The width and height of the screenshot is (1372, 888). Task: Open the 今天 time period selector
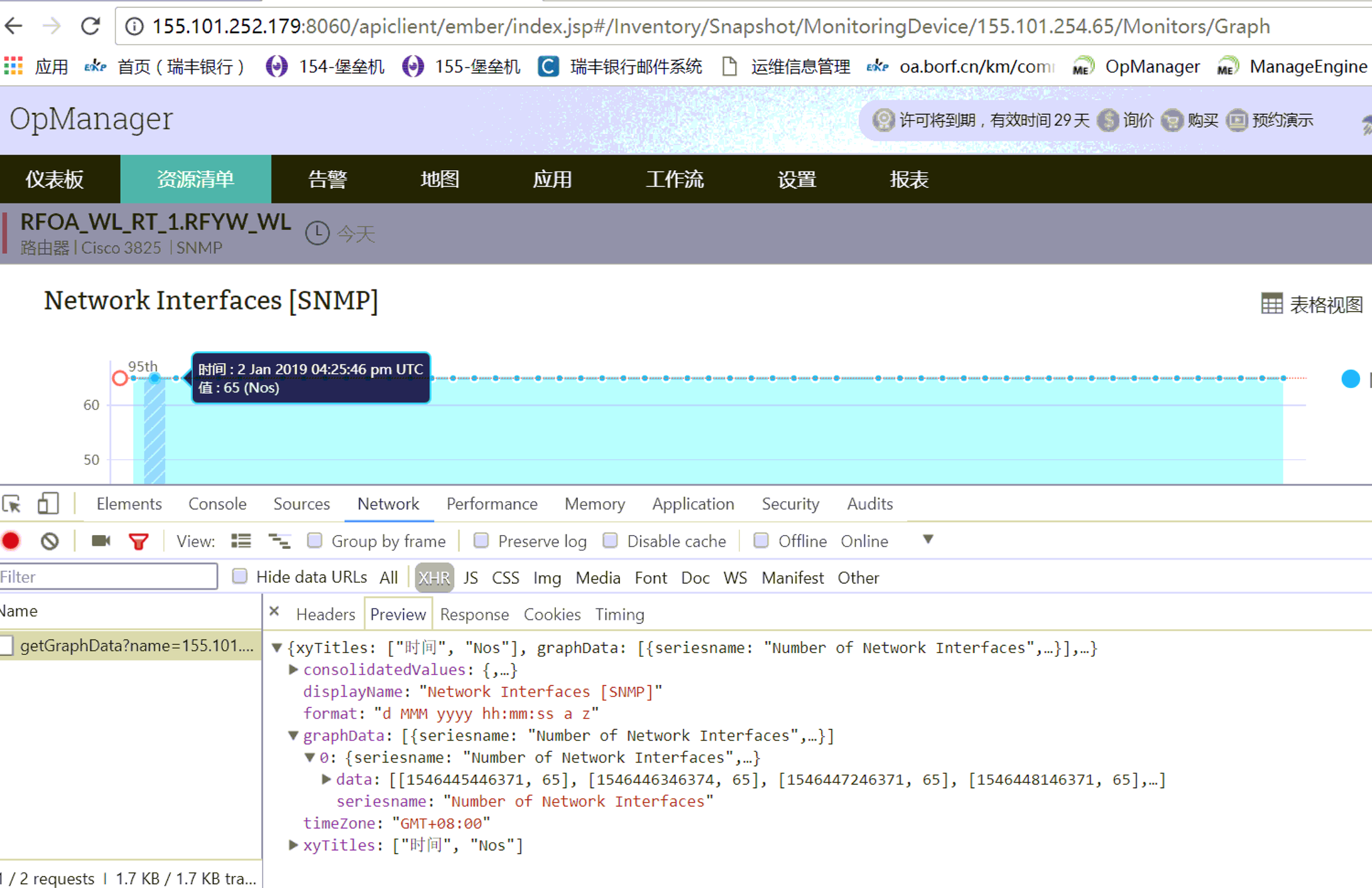[356, 234]
